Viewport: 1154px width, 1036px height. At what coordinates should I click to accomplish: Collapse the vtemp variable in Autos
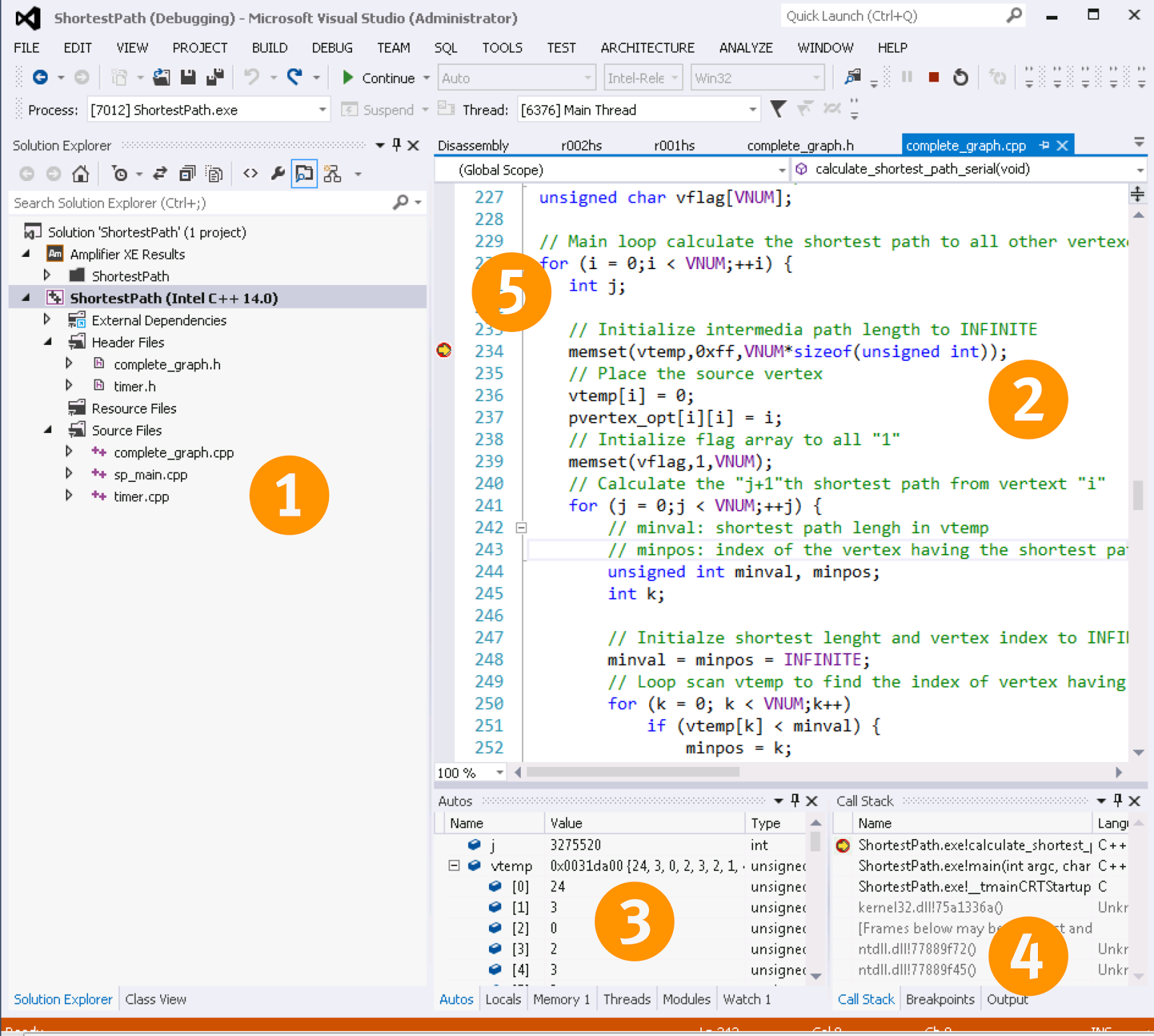tap(454, 865)
